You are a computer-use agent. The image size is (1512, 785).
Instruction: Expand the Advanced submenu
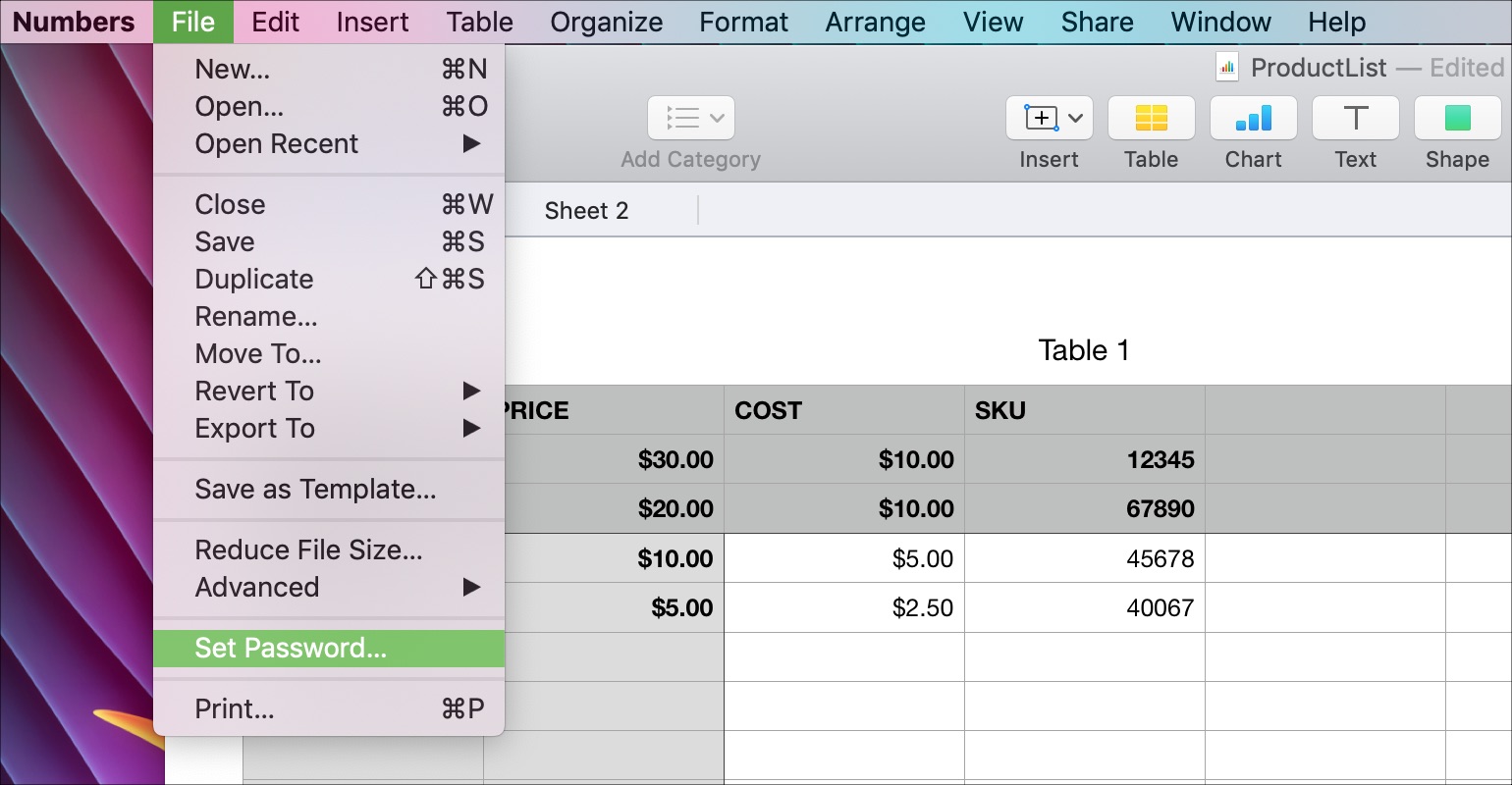tap(329, 588)
